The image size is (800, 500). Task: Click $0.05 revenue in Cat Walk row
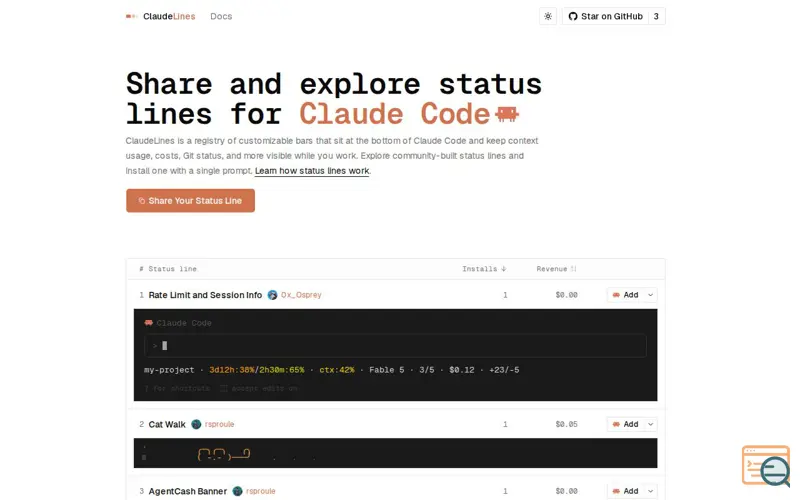tap(566, 424)
